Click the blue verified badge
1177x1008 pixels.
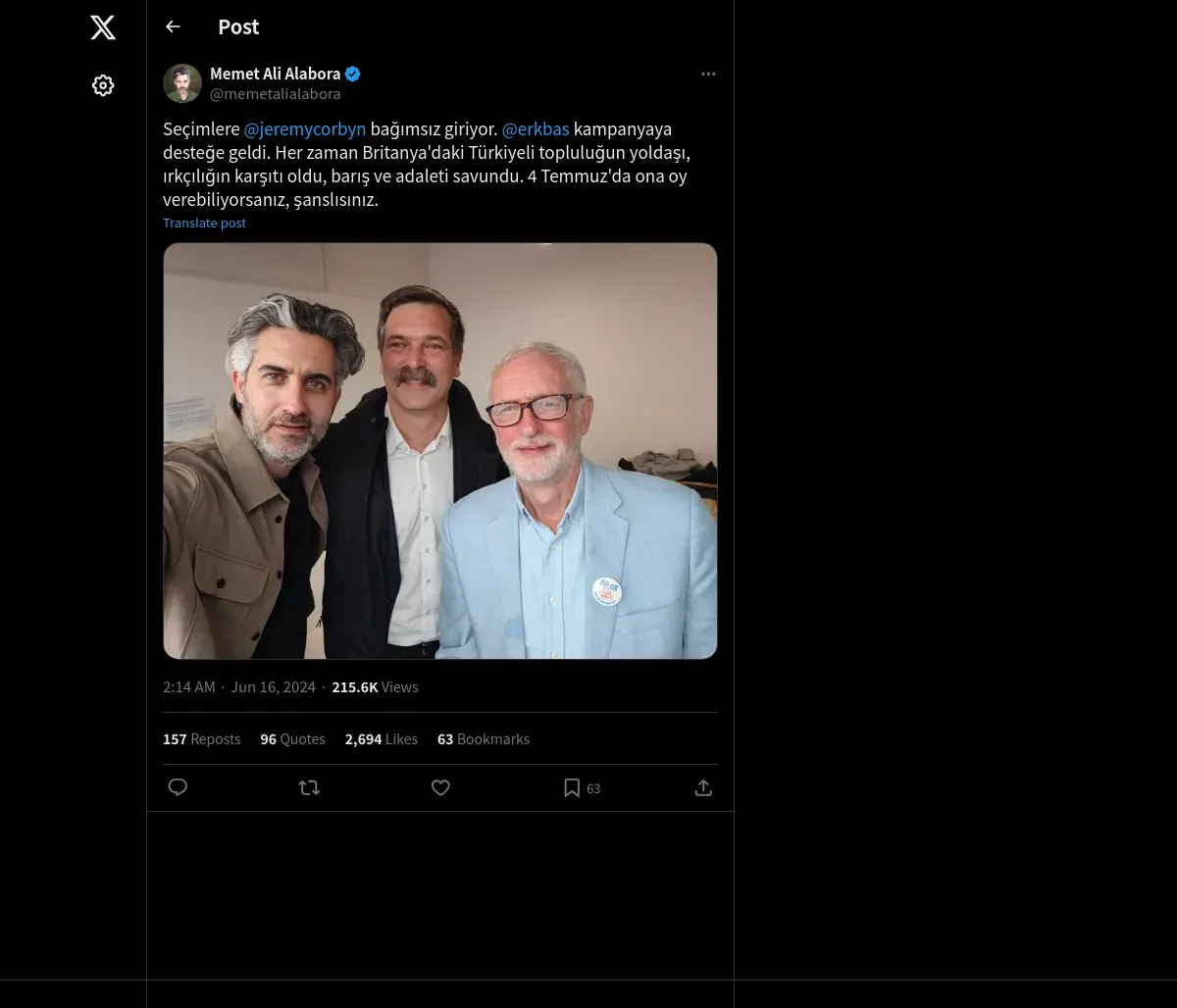tap(353, 75)
